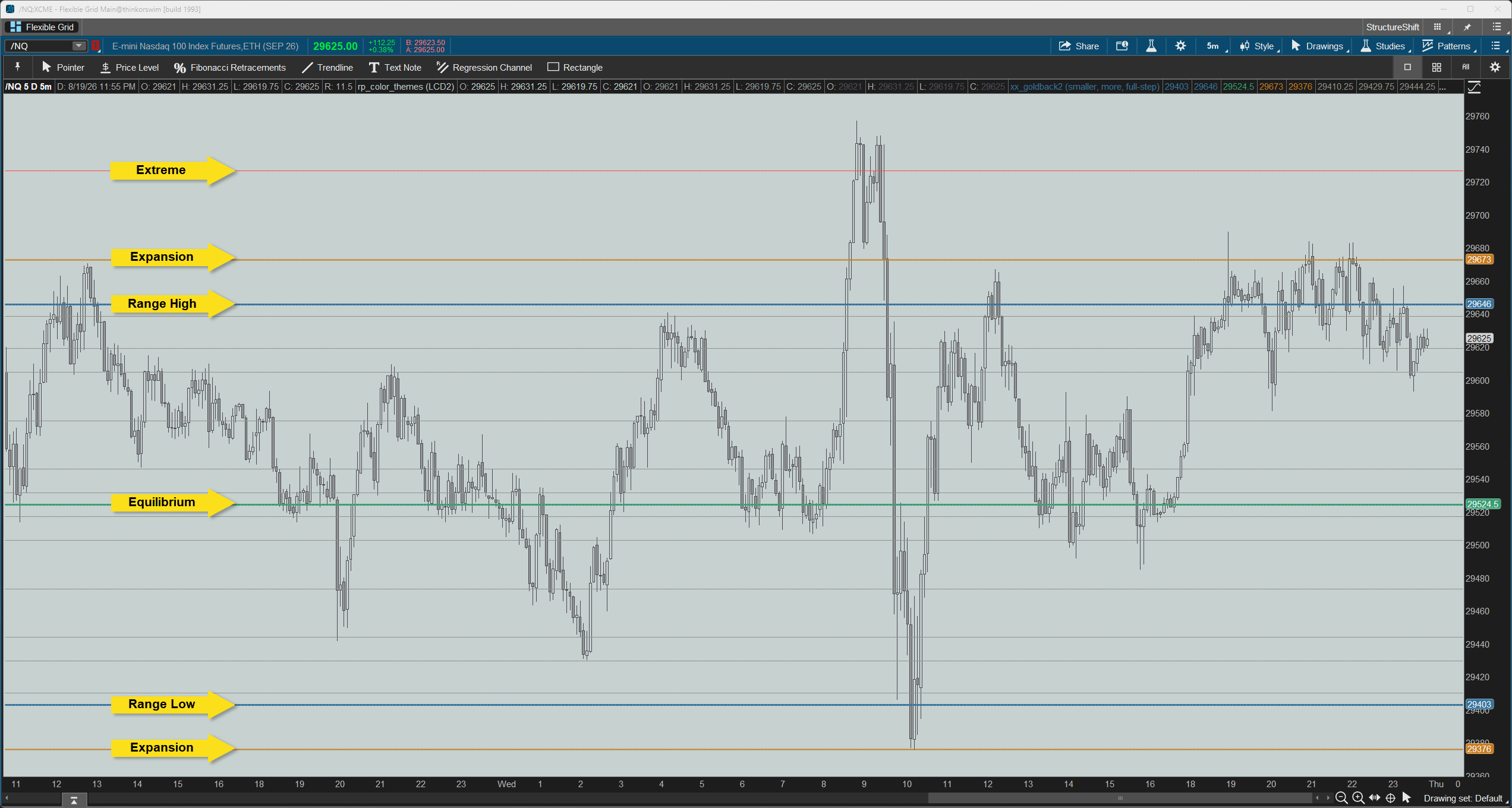
Task: Click the blue 29403 price axis label
Action: coord(1479,705)
